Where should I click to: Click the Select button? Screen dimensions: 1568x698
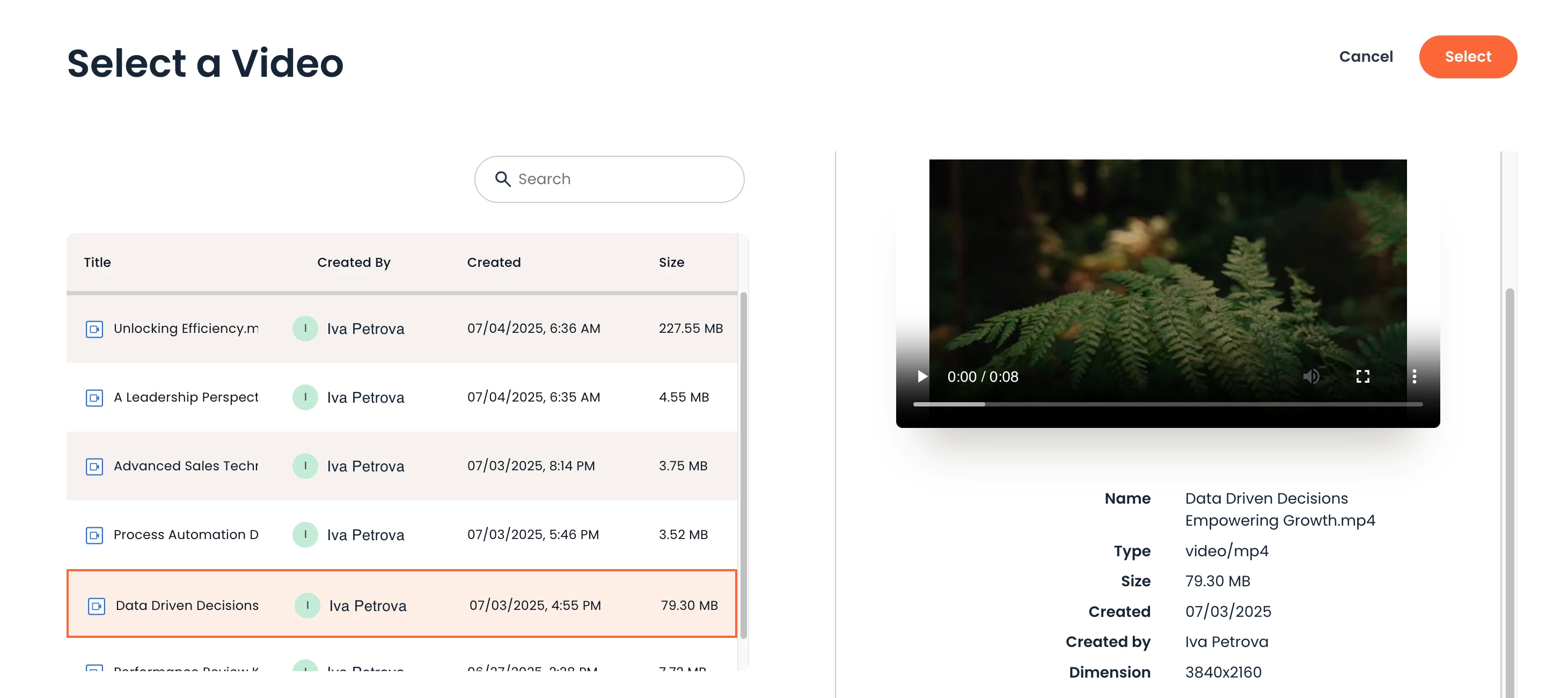point(1467,56)
